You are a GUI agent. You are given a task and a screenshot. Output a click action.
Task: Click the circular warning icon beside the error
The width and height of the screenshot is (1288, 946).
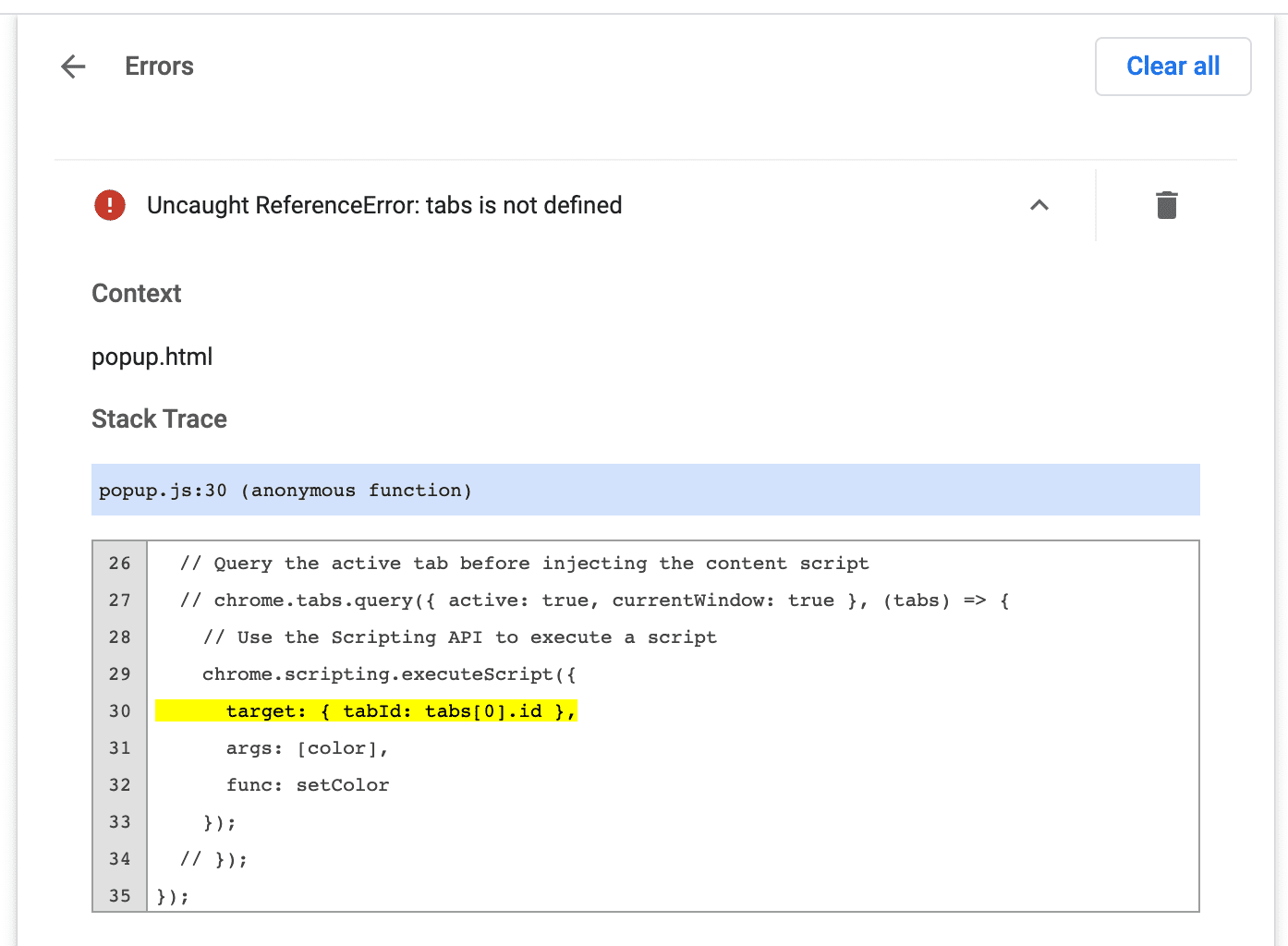pyautogui.click(x=109, y=205)
